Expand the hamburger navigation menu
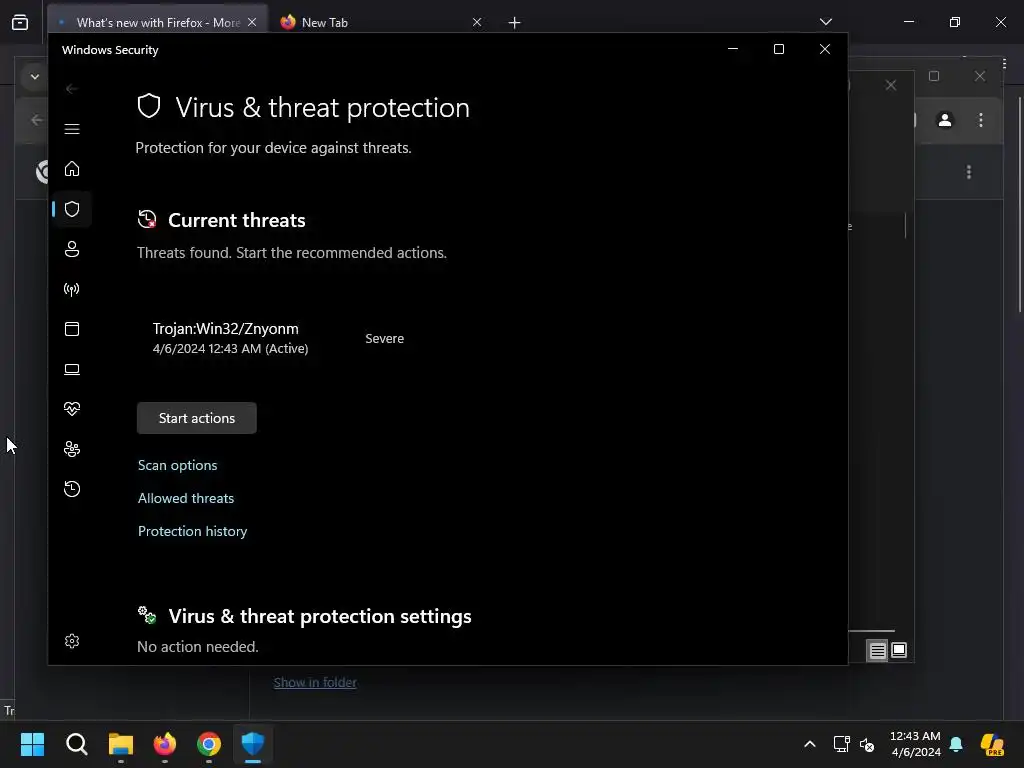Viewport: 1024px width, 768px height. pos(72,129)
